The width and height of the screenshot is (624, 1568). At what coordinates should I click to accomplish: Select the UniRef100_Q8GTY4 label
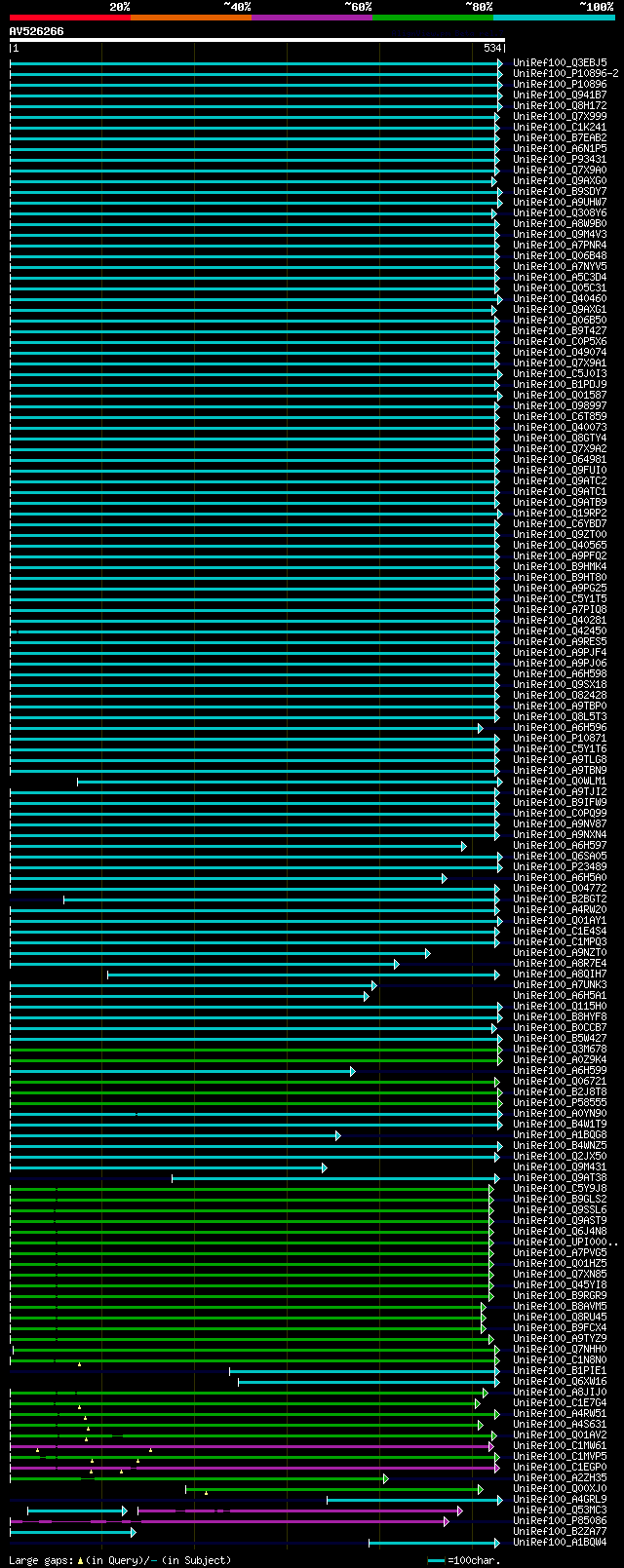tap(560, 438)
